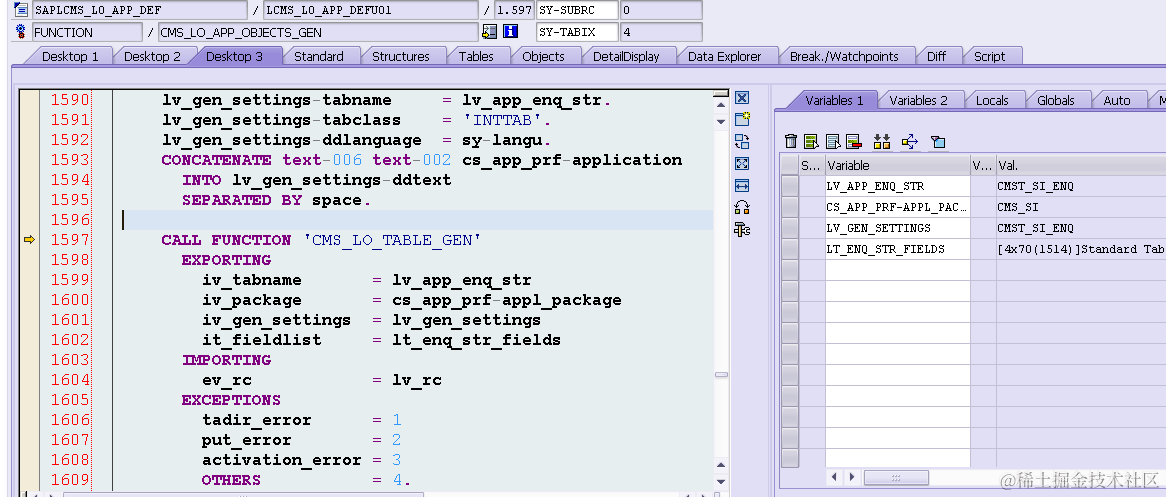This screenshot has width=1166, height=497.
Task: Switch to Globals tab
Action: 1056,100
